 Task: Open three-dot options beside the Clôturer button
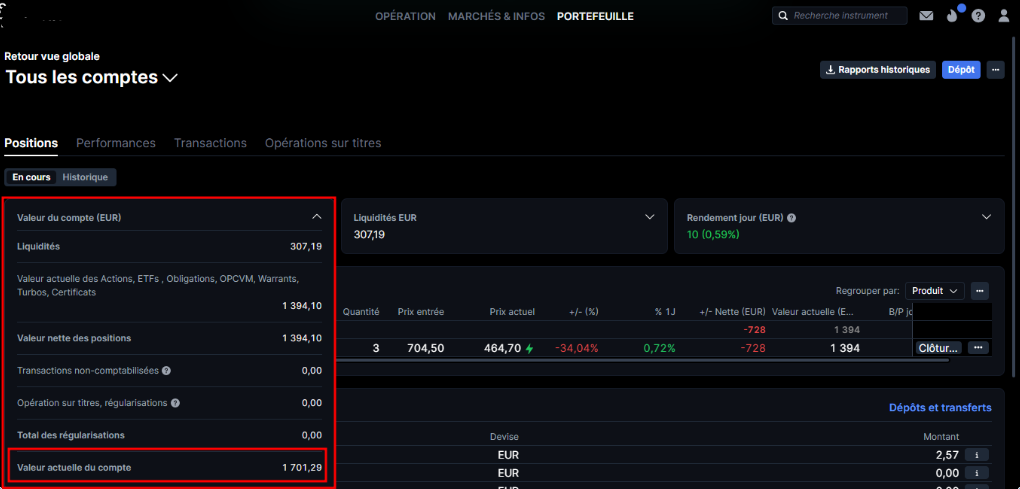(x=979, y=348)
